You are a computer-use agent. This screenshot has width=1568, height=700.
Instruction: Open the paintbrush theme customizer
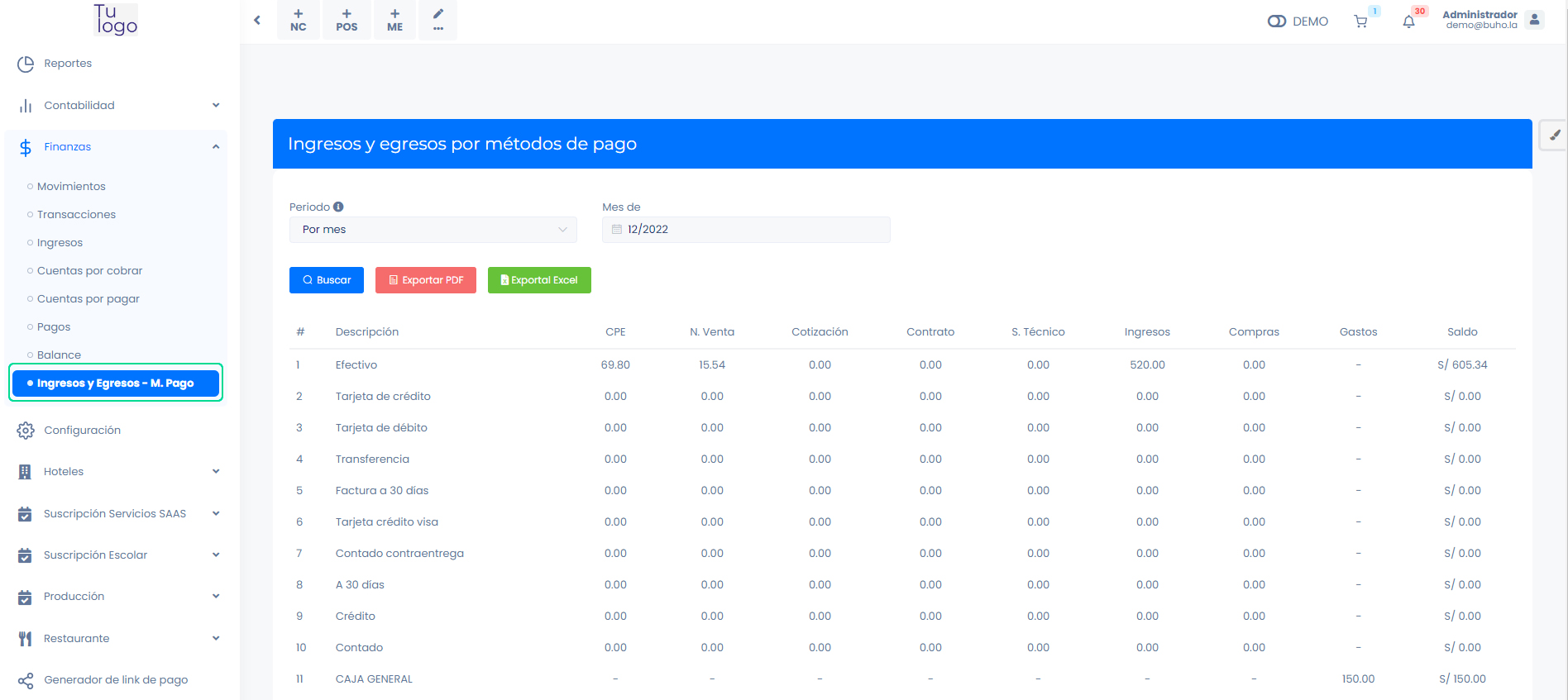[x=1554, y=136]
